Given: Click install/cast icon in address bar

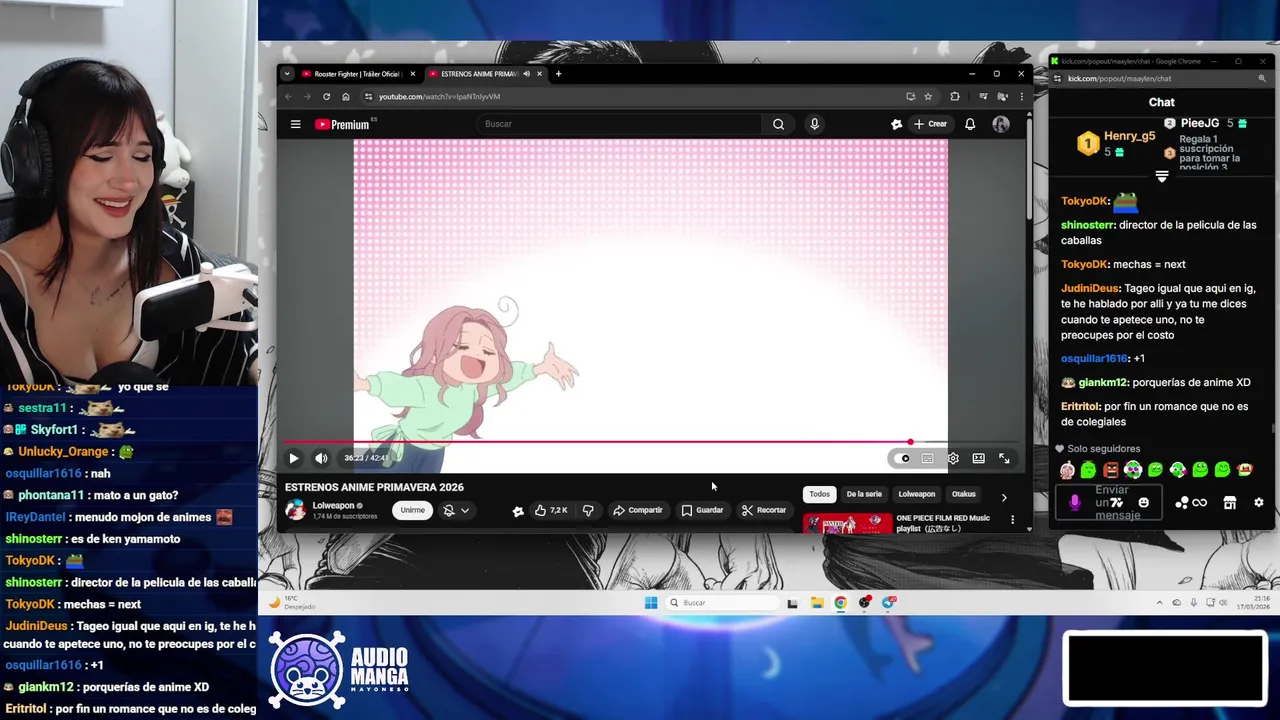Looking at the screenshot, I should pos(910,97).
